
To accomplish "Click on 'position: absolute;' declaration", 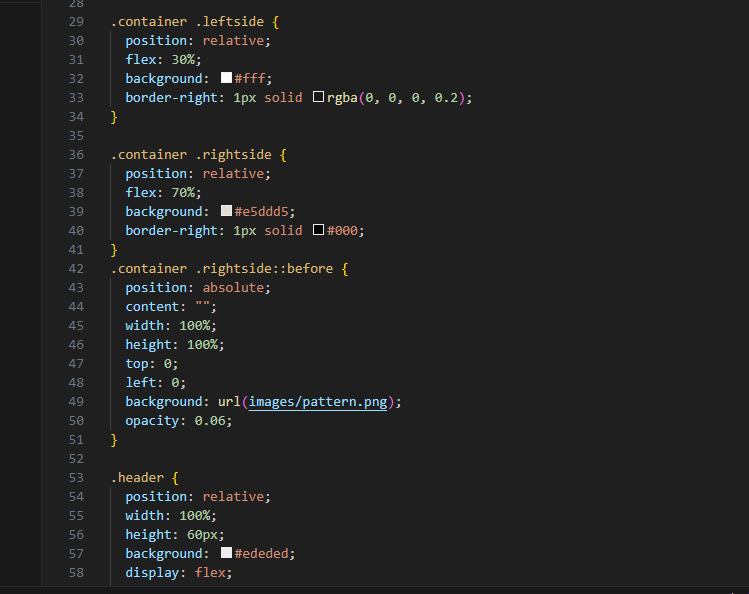I will tap(198, 287).
